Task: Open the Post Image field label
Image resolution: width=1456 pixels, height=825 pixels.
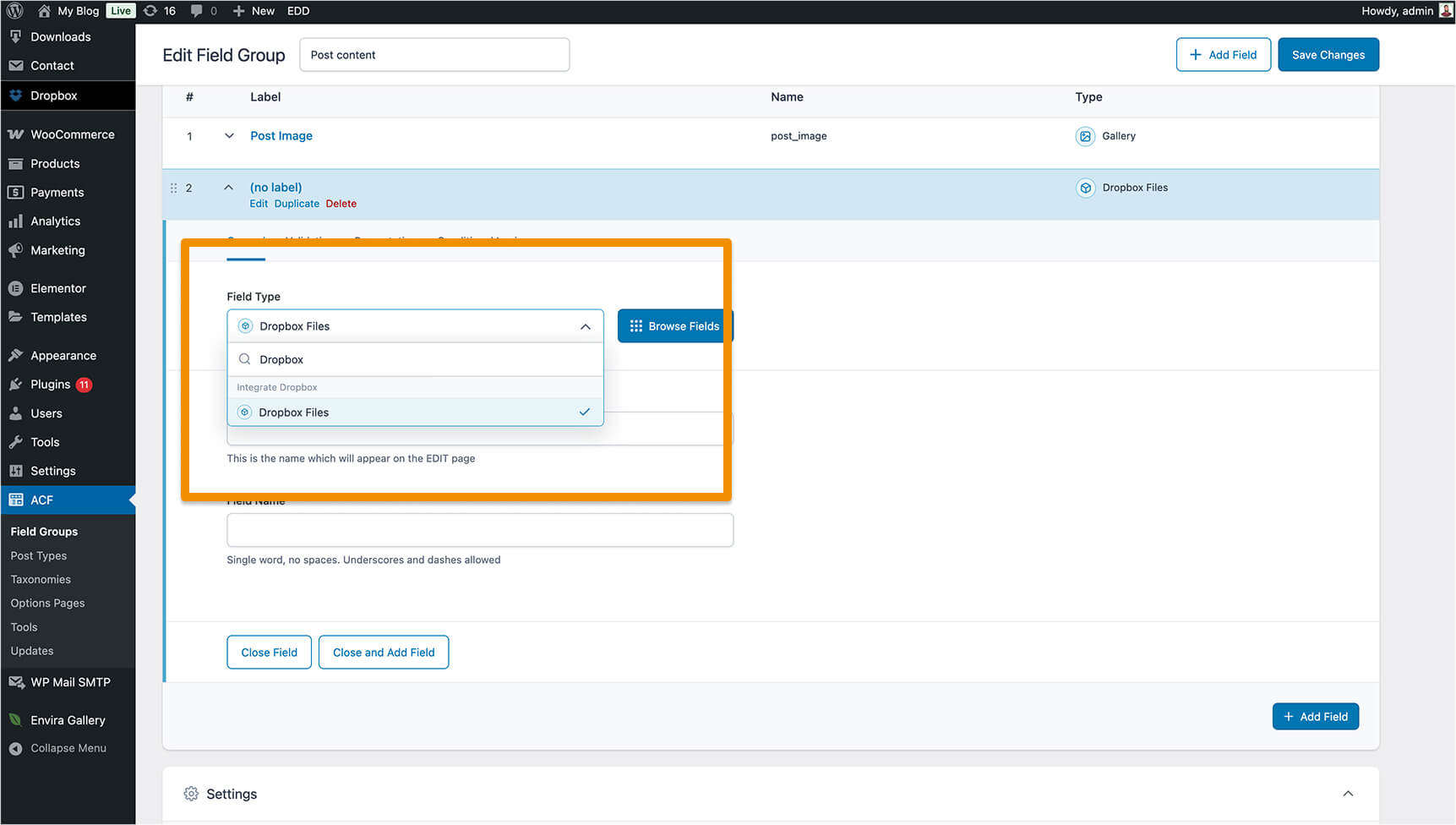Action: pyautogui.click(x=281, y=136)
